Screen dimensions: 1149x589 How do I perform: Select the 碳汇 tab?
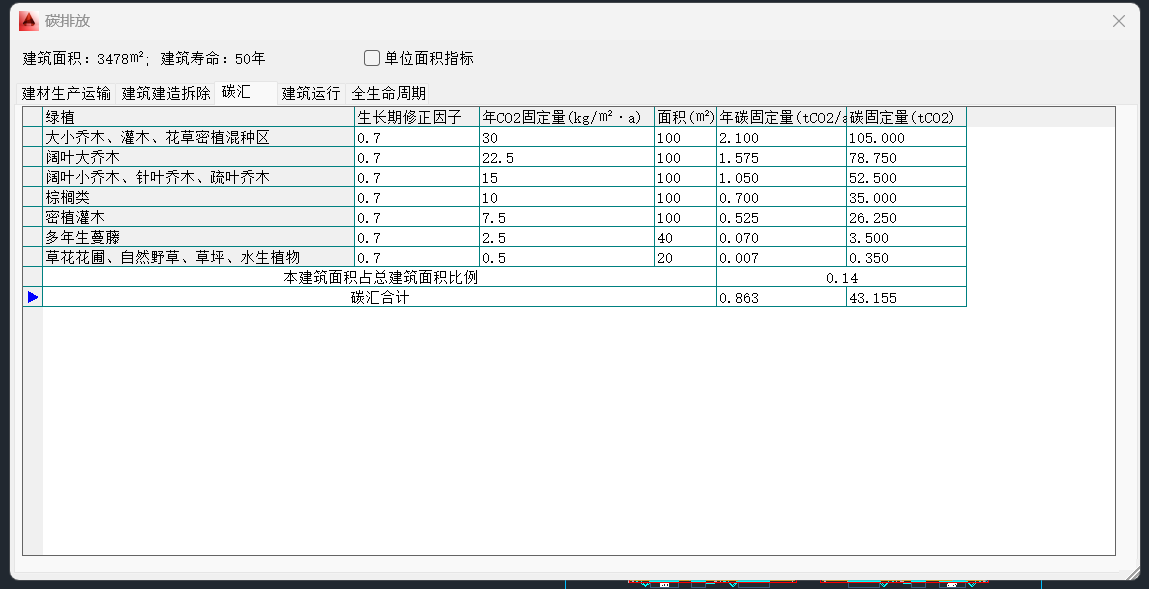click(237, 93)
